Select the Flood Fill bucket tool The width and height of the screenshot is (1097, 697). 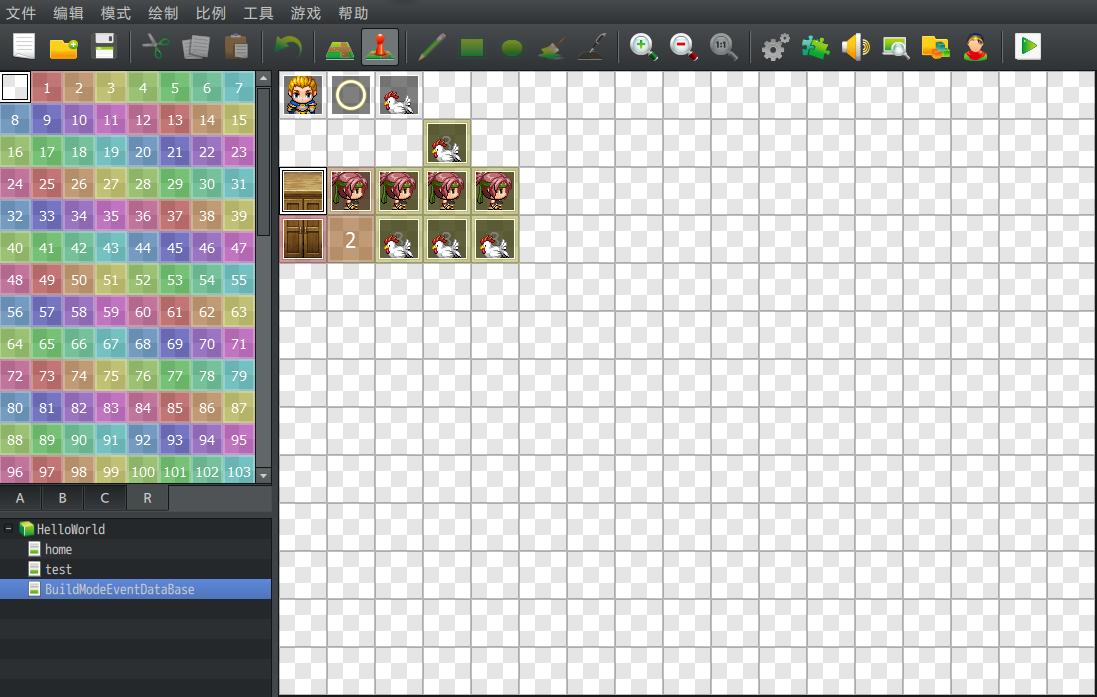pyautogui.click(x=552, y=47)
